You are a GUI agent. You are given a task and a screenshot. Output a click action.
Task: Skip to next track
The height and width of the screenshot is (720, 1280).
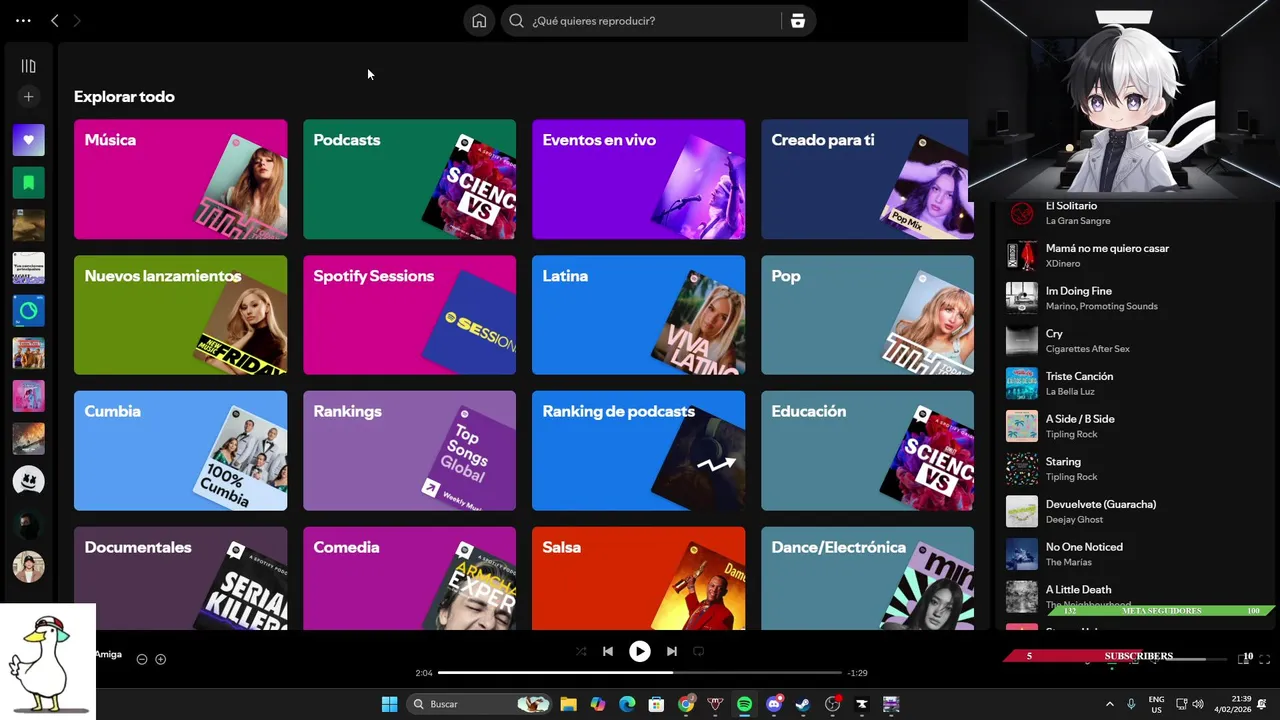672,651
